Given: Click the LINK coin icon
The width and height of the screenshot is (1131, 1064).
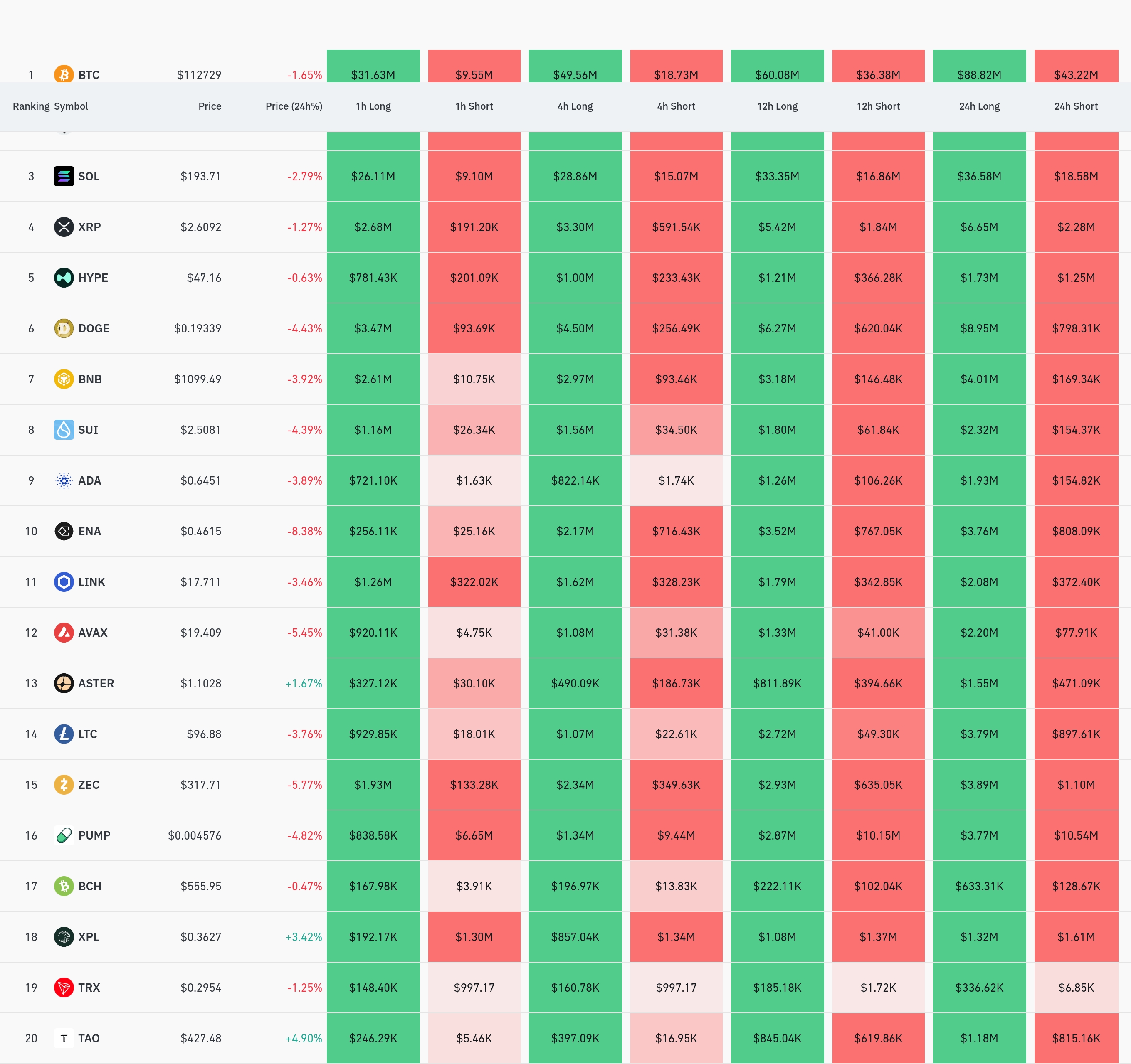Looking at the screenshot, I should coord(64,582).
